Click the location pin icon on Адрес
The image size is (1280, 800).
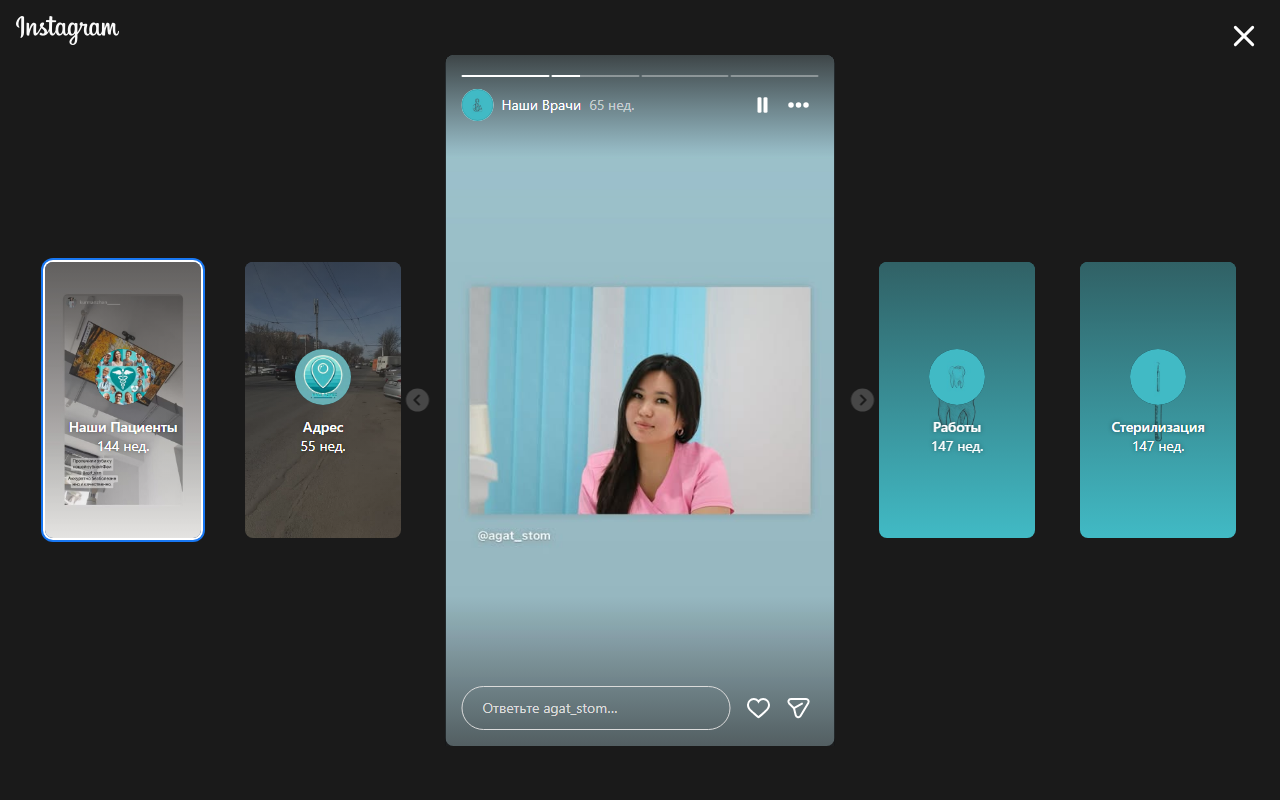pyautogui.click(x=323, y=377)
